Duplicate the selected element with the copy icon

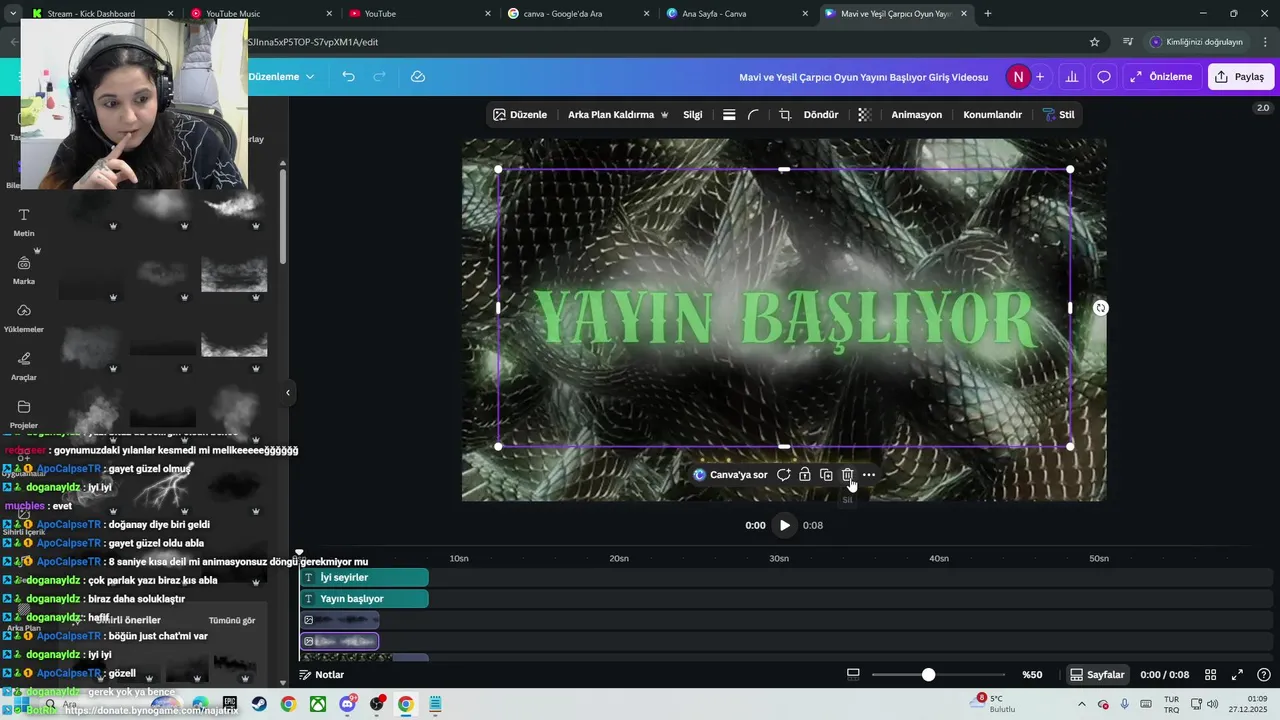pos(826,475)
